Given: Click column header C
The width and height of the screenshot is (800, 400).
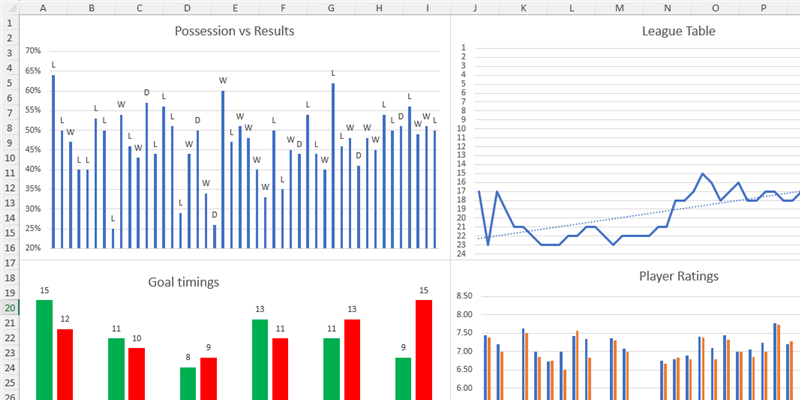Looking at the screenshot, I should coord(139,8).
